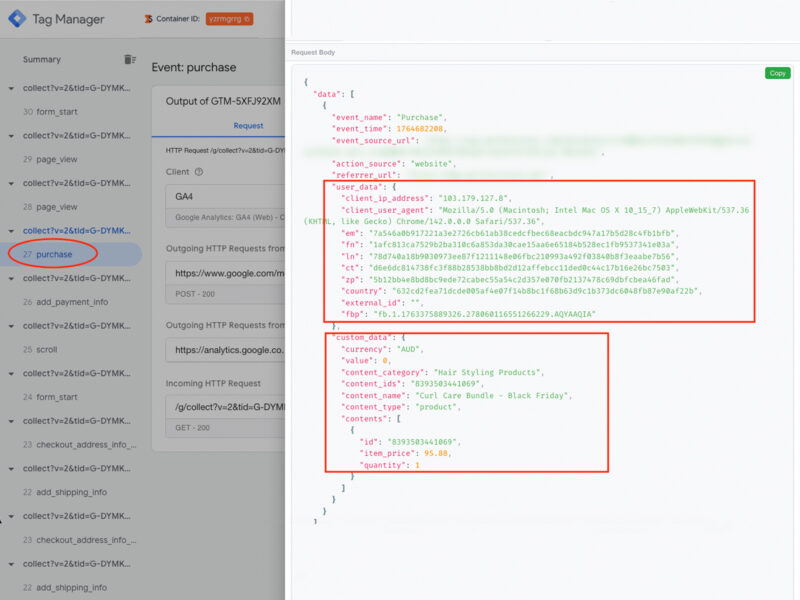
Task: Select the 27 purchase event
Action: [54, 254]
